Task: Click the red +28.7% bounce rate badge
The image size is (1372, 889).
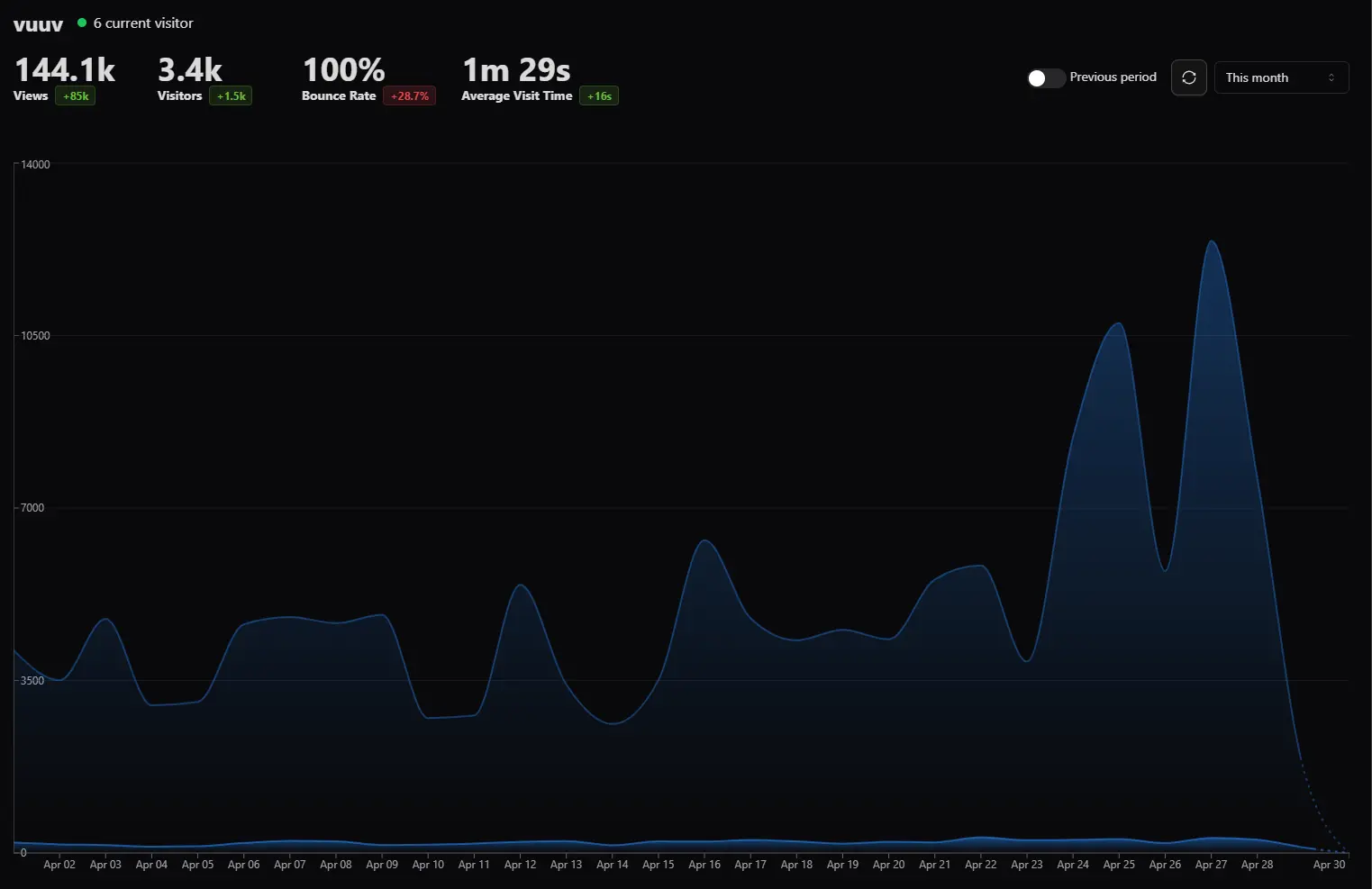Action: click(x=410, y=96)
